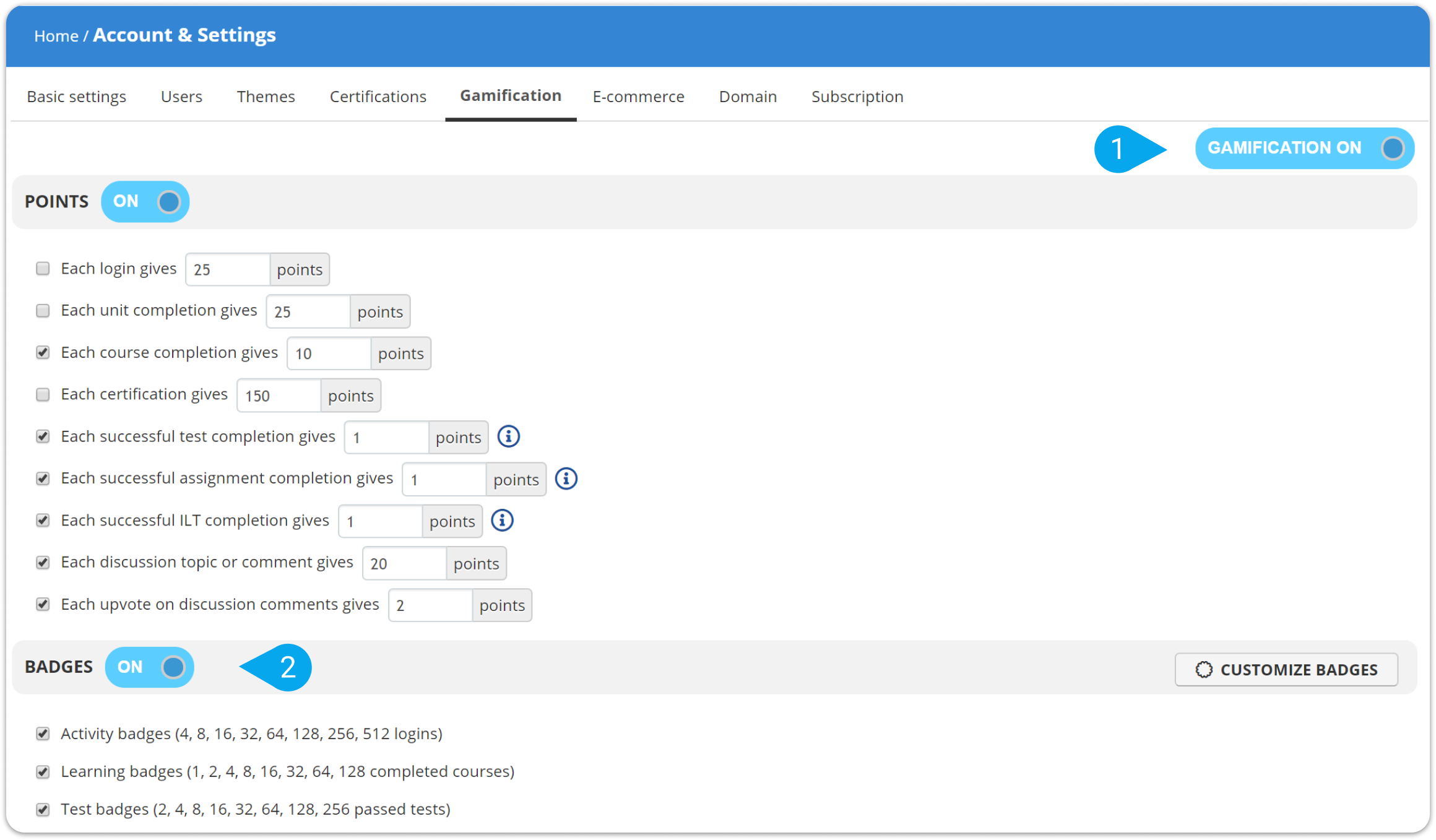
Task: Click the certification points field showing 150
Action: [x=279, y=396]
